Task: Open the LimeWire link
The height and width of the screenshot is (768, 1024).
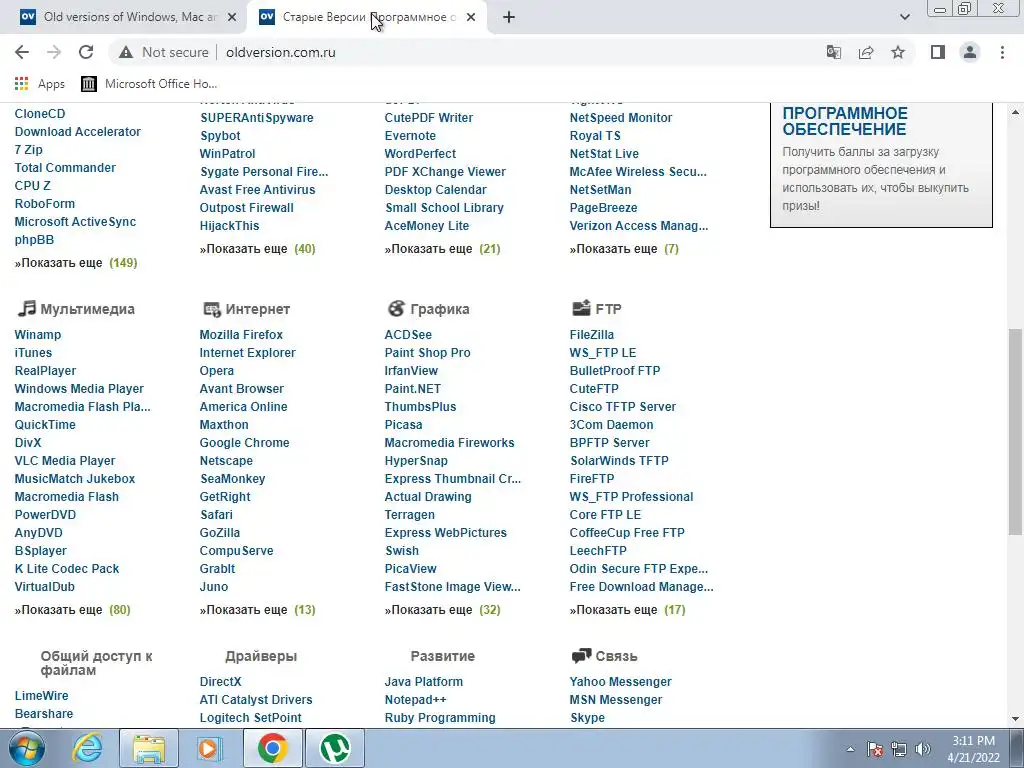Action: (x=41, y=696)
